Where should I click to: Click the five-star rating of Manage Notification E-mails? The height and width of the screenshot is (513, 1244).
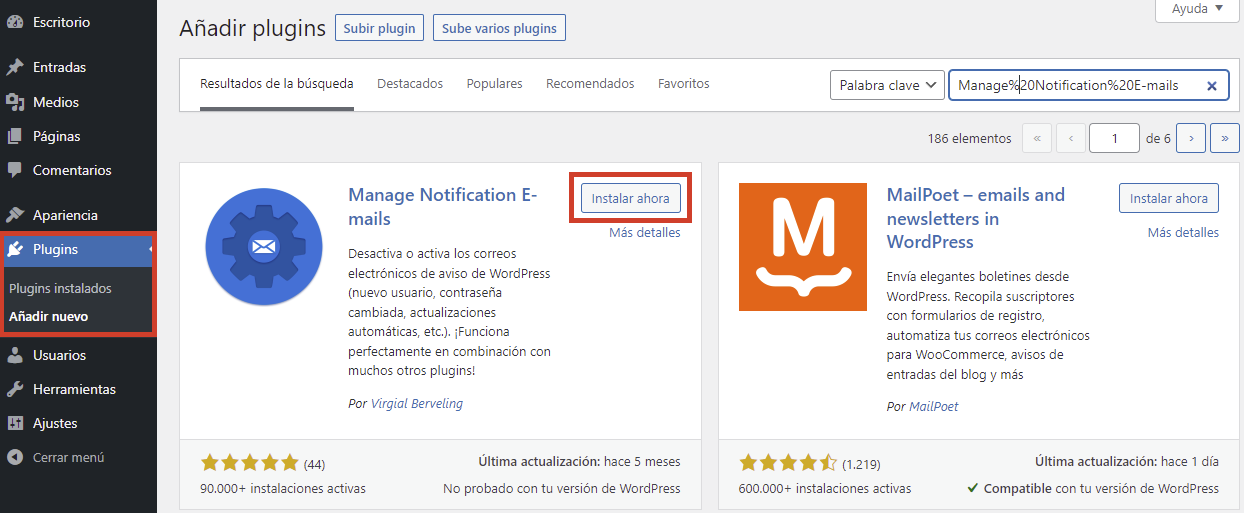[x=250, y=463]
